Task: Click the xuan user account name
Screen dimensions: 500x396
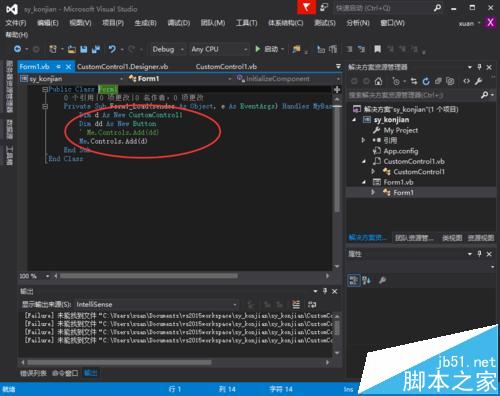Action: click(466, 23)
